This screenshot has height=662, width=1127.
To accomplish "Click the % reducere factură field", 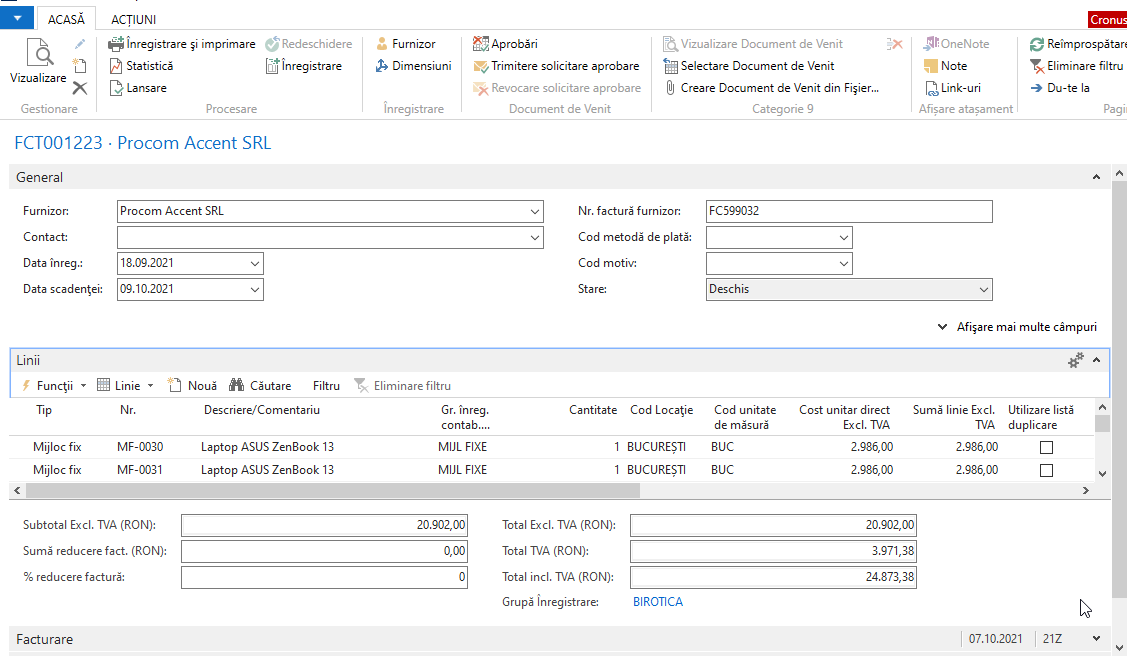I will 324,577.
